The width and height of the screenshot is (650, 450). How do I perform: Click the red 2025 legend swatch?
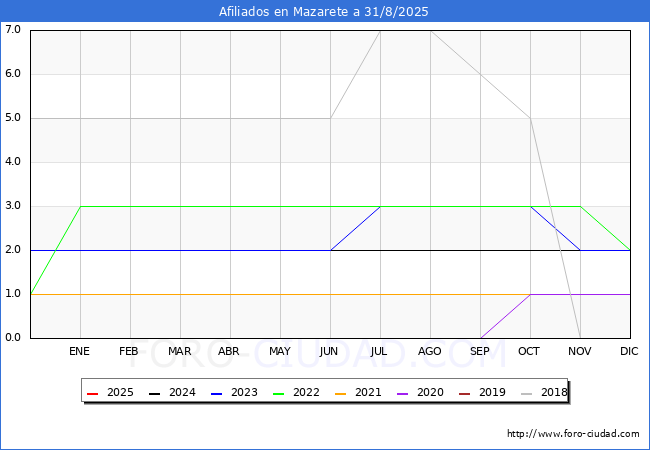92,393
